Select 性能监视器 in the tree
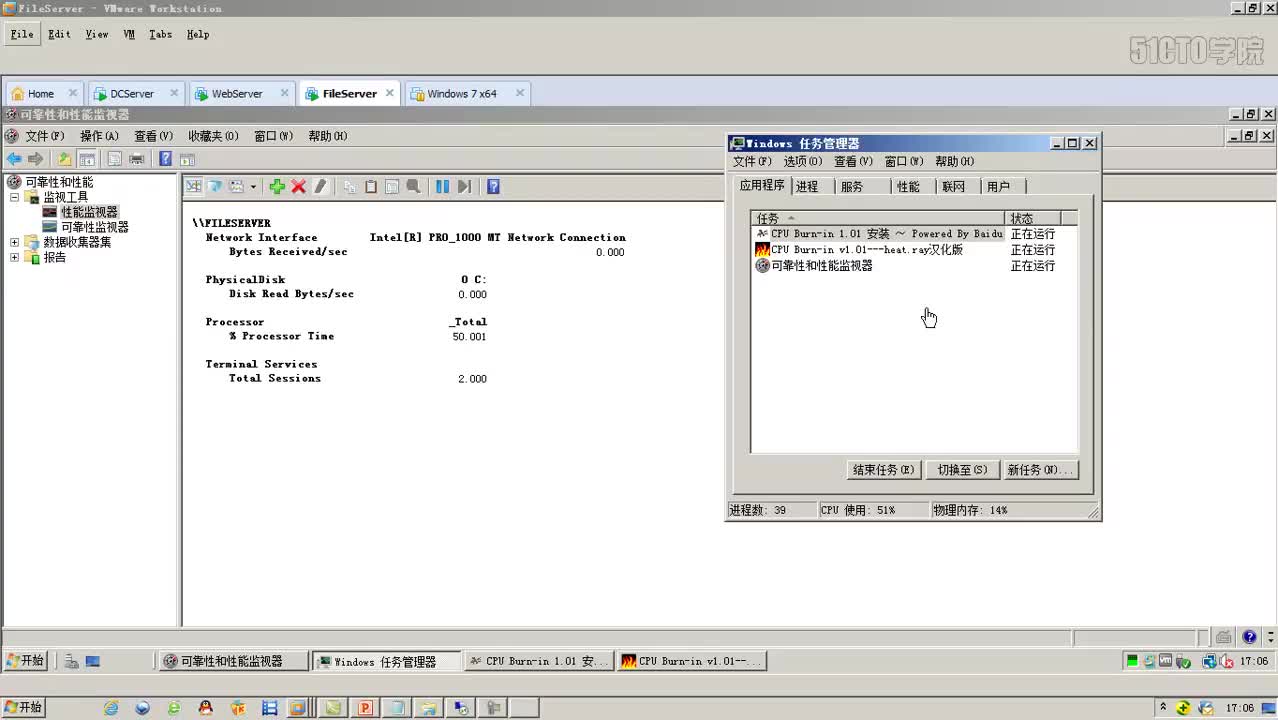The width and height of the screenshot is (1278, 720). point(89,212)
